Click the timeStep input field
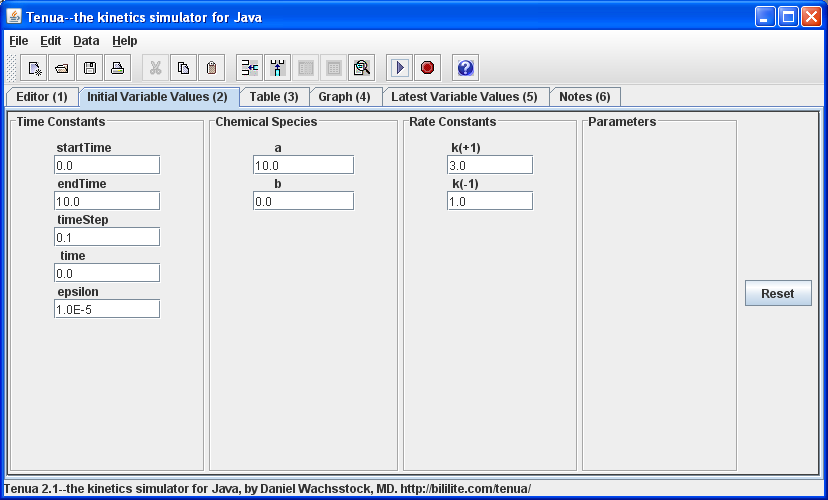 107,237
